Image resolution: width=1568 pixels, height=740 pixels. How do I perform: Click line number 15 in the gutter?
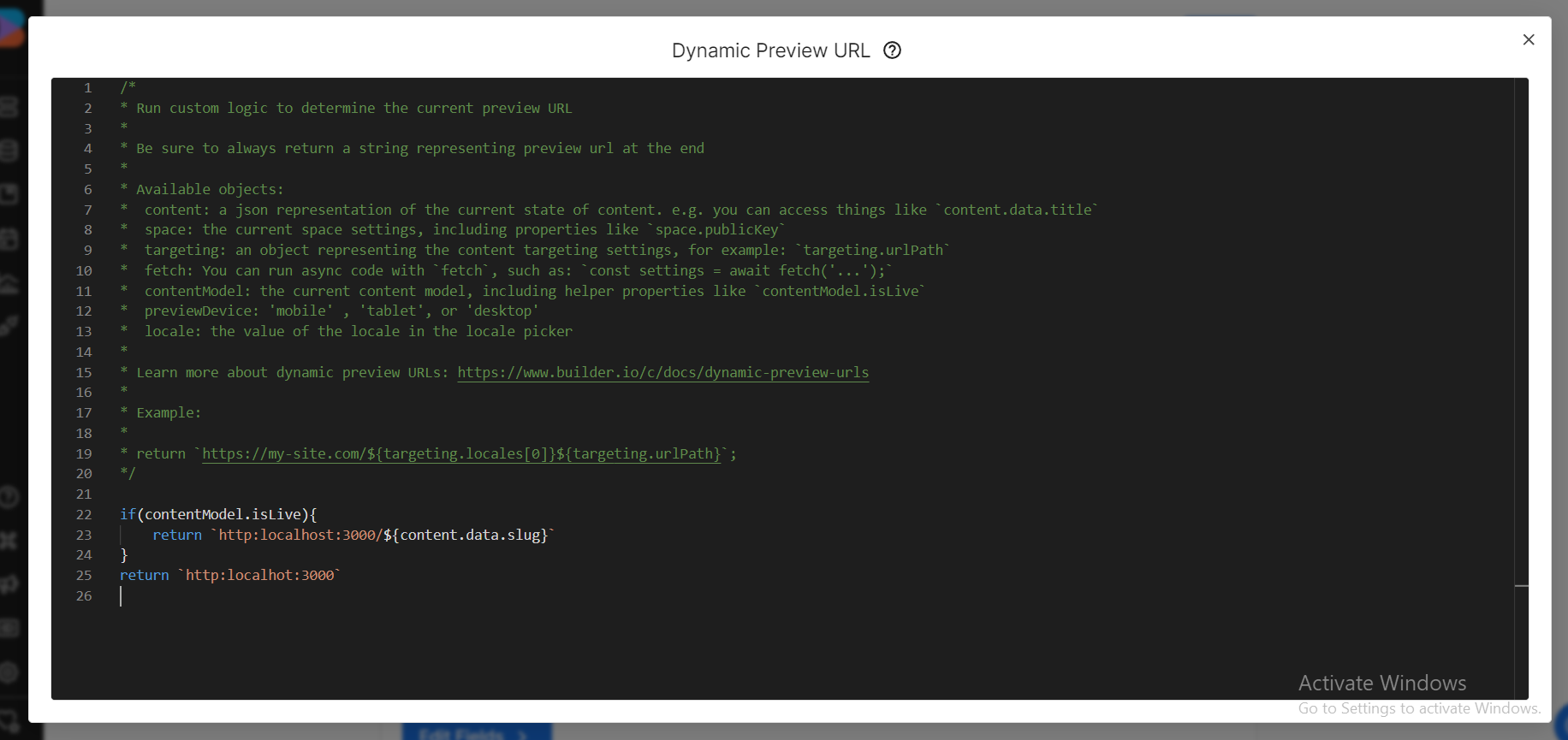click(84, 373)
